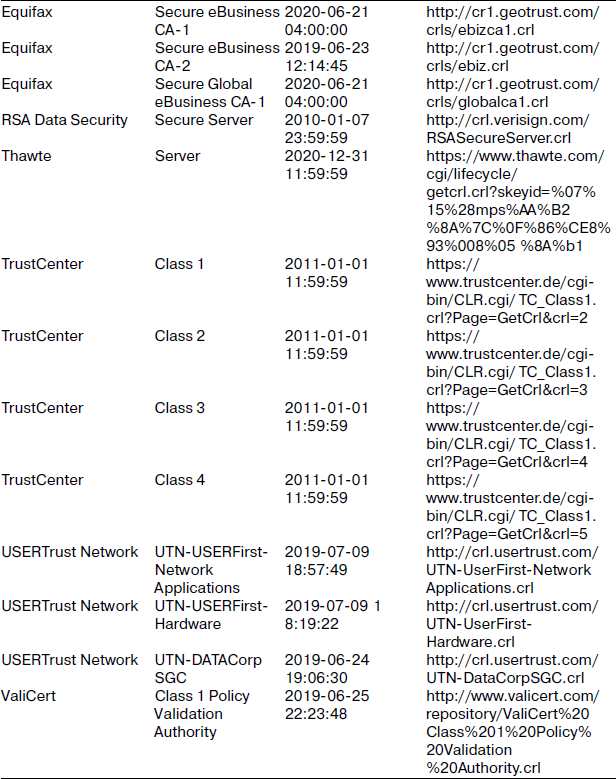The image size is (616, 779).
Task: Select the ValiCert issuer cell
Action: tap(28, 696)
